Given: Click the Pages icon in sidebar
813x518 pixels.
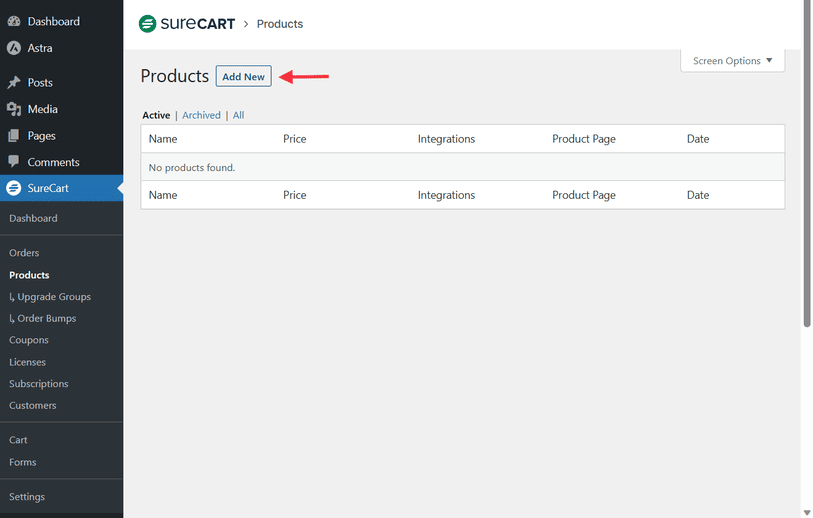Looking at the screenshot, I should (x=14, y=136).
